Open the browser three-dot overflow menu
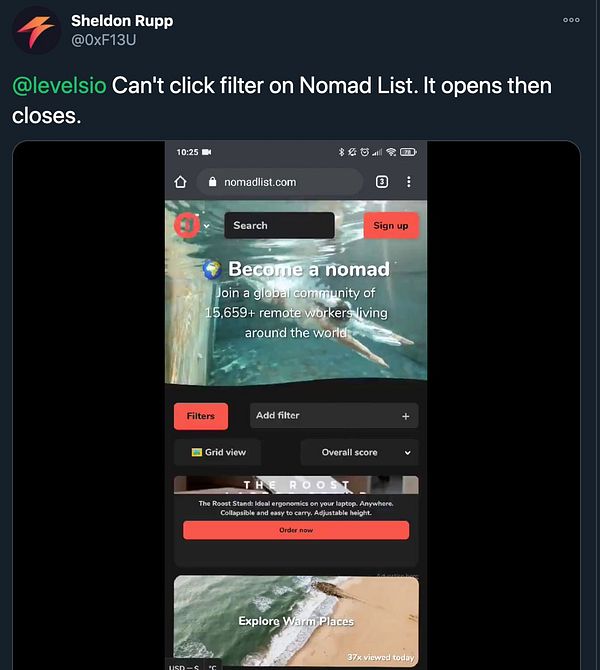 click(x=409, y=182)
